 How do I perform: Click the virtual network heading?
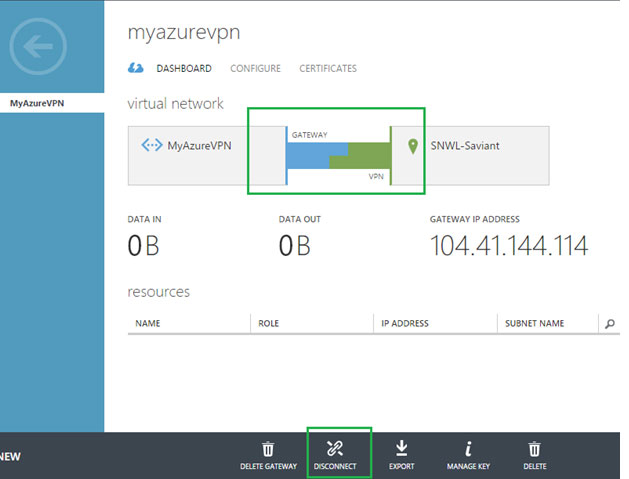(x=175, y=104)
